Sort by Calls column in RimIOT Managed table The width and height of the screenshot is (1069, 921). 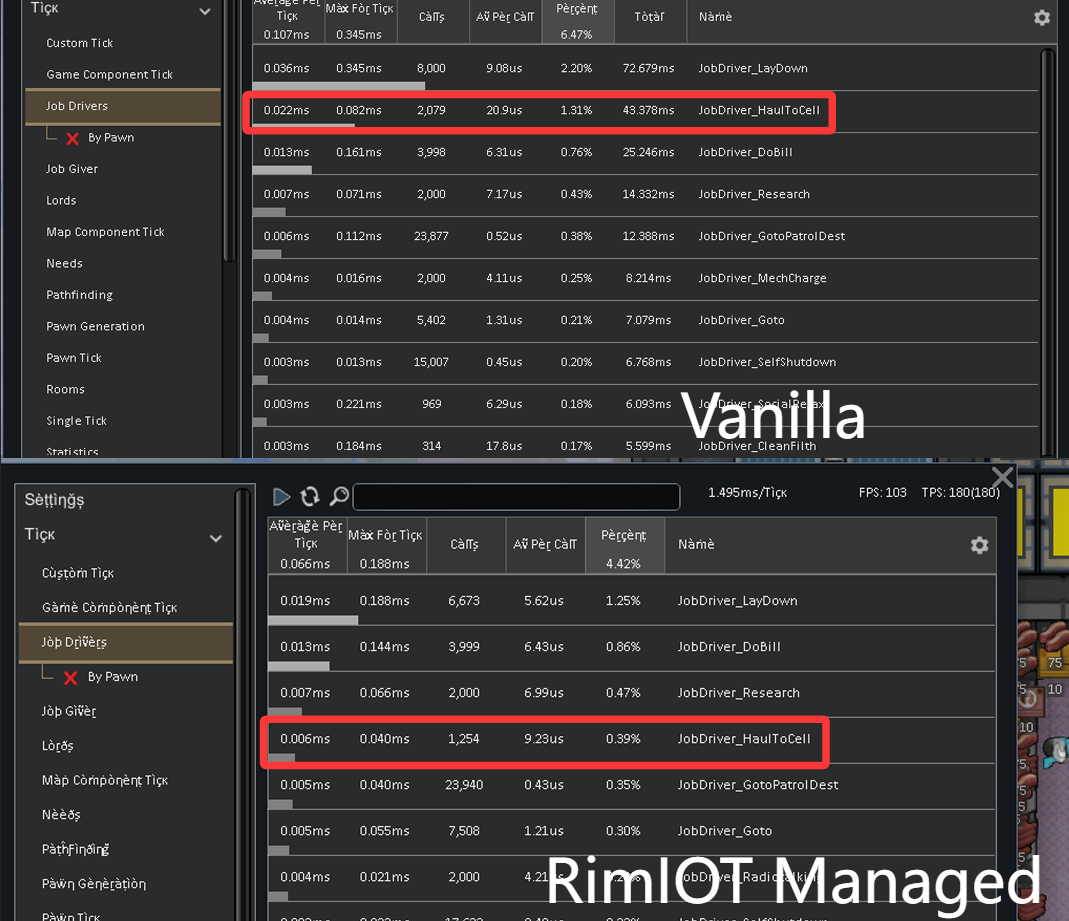click(x=465, y=545)
